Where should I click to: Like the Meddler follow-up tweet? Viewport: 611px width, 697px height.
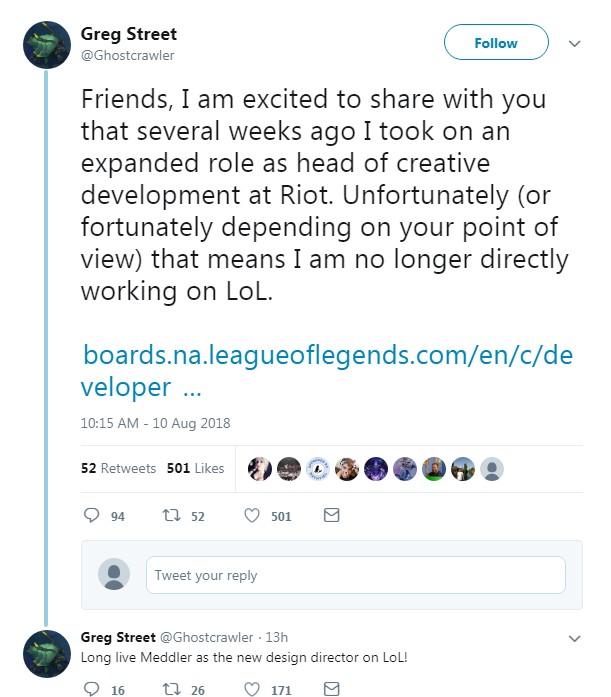point(252,689)
